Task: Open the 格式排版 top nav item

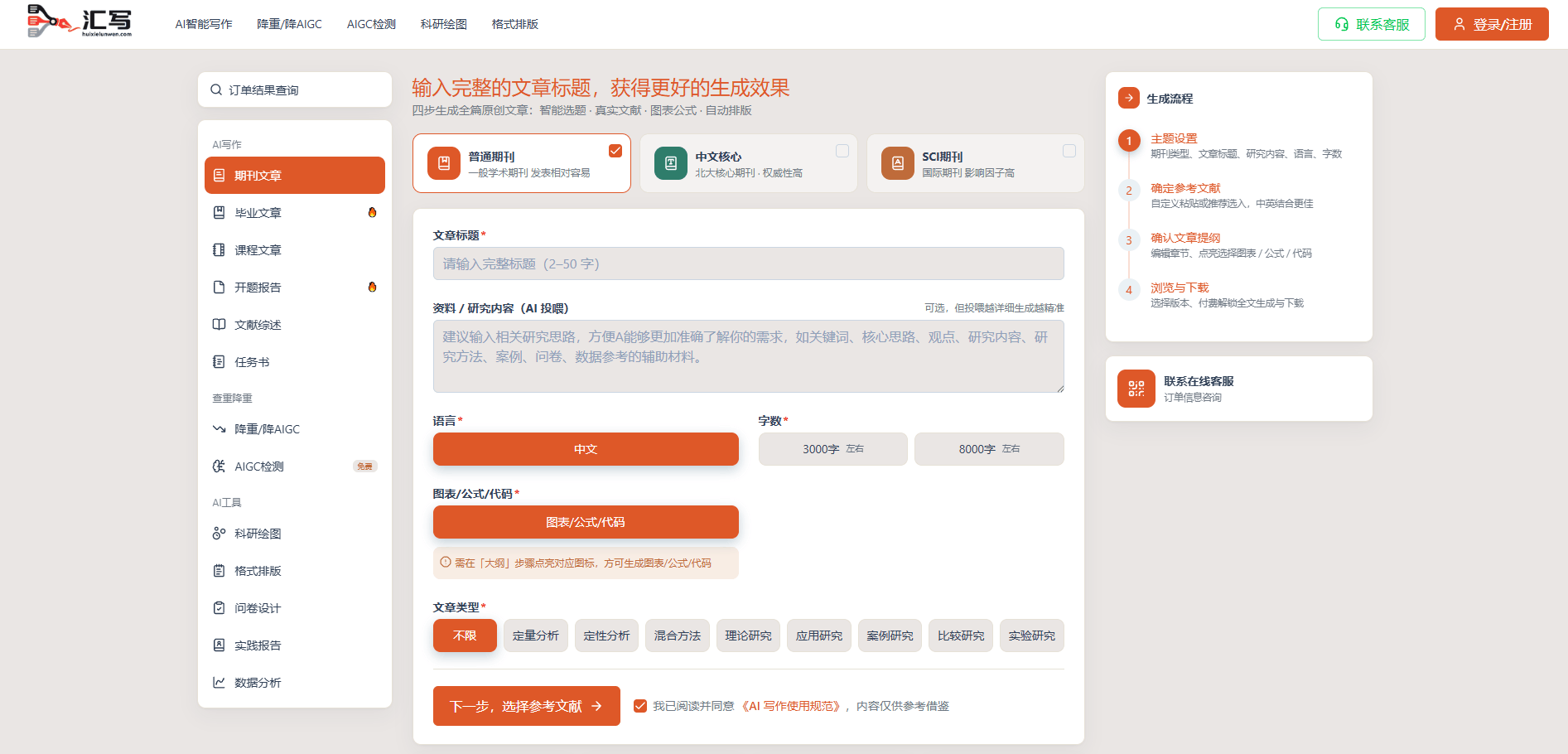Action: click(x=515, y=24)
